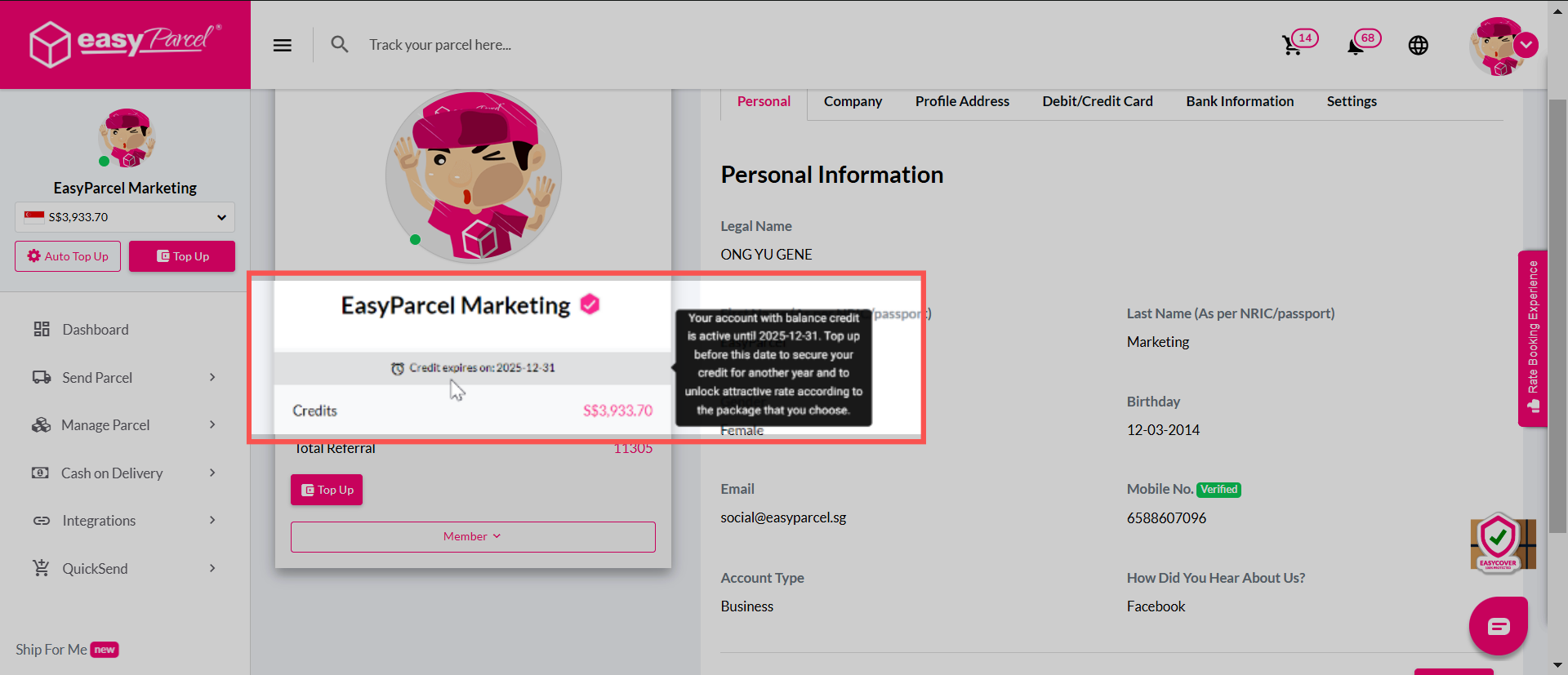The image size is (1568, 675).
Task: Open the chat support bubble
Action: tap(1499, 626)
